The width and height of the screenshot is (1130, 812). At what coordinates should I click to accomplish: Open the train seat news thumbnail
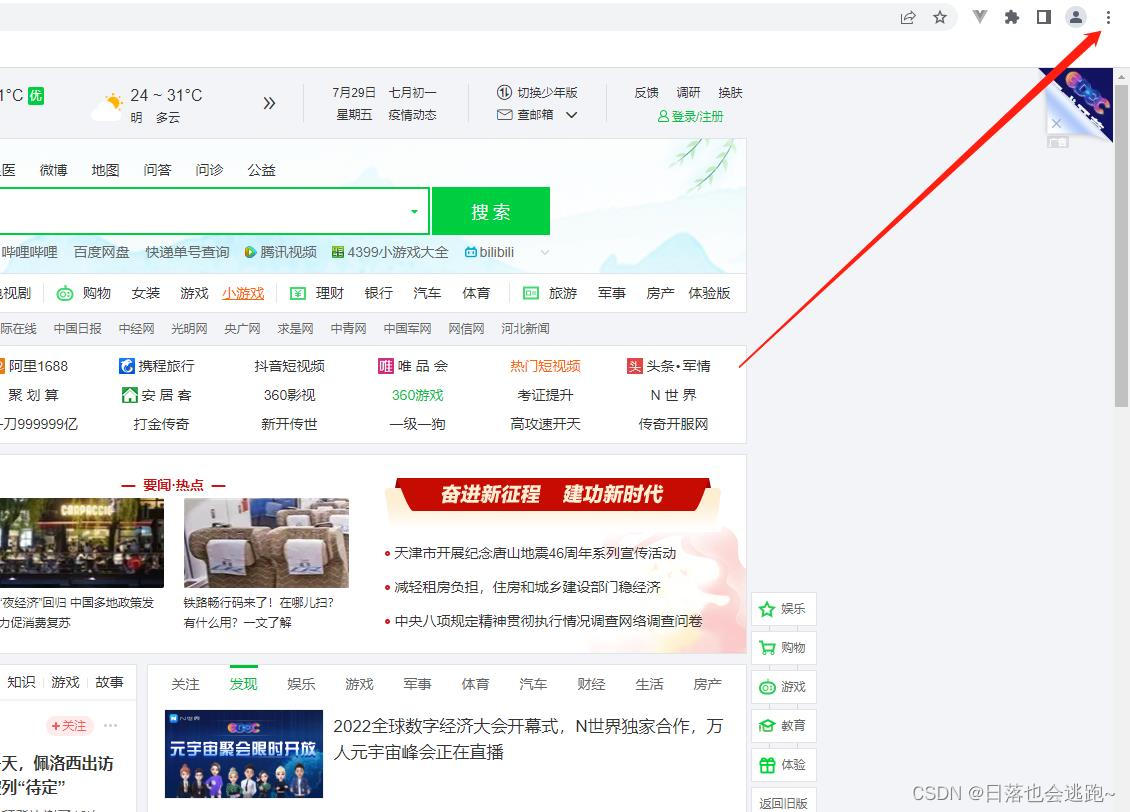pos(266,543)
